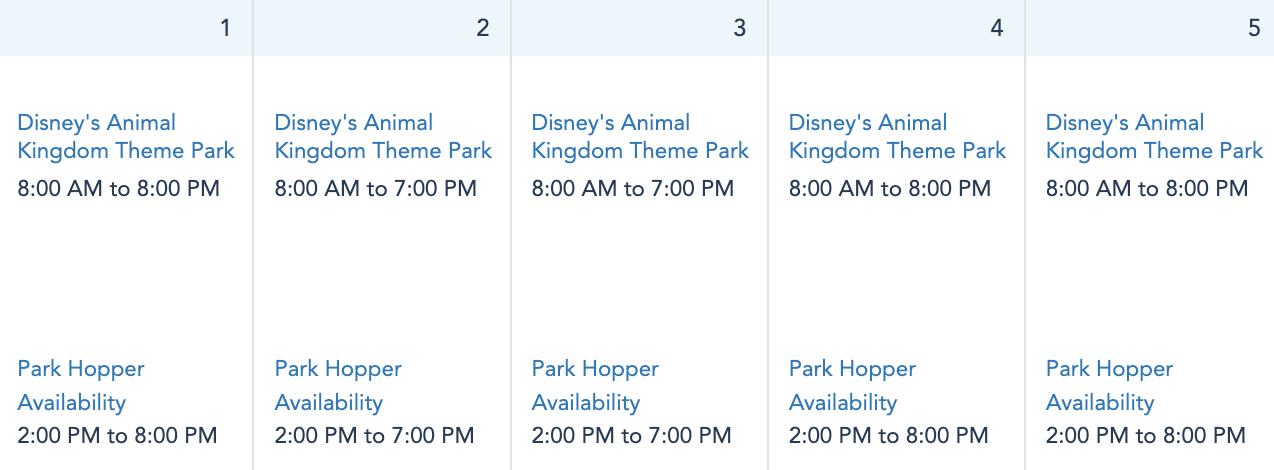Select day 4 in the calendar header
Viewport: 1274px width, 470px height.
[x=997, y=28]
